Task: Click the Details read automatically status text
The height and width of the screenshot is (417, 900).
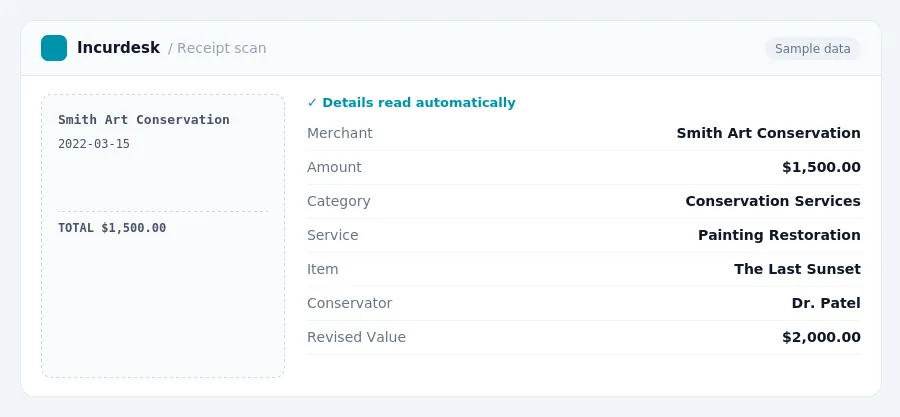Action: pyautogui.click(x=418, y=103)
